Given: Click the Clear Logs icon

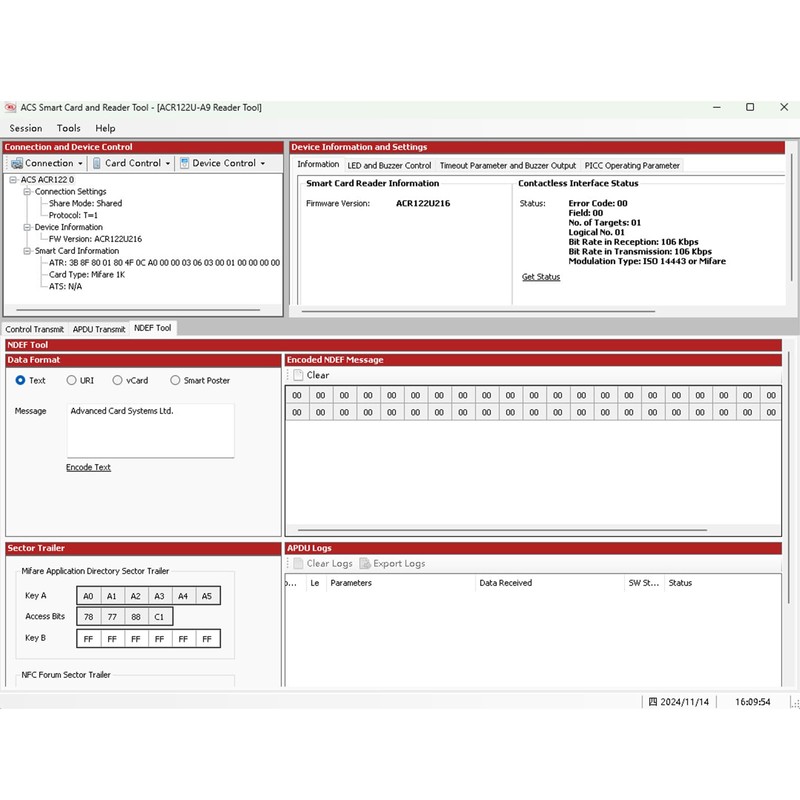Looking at the screenshot, I should click(x=298, y=564).
